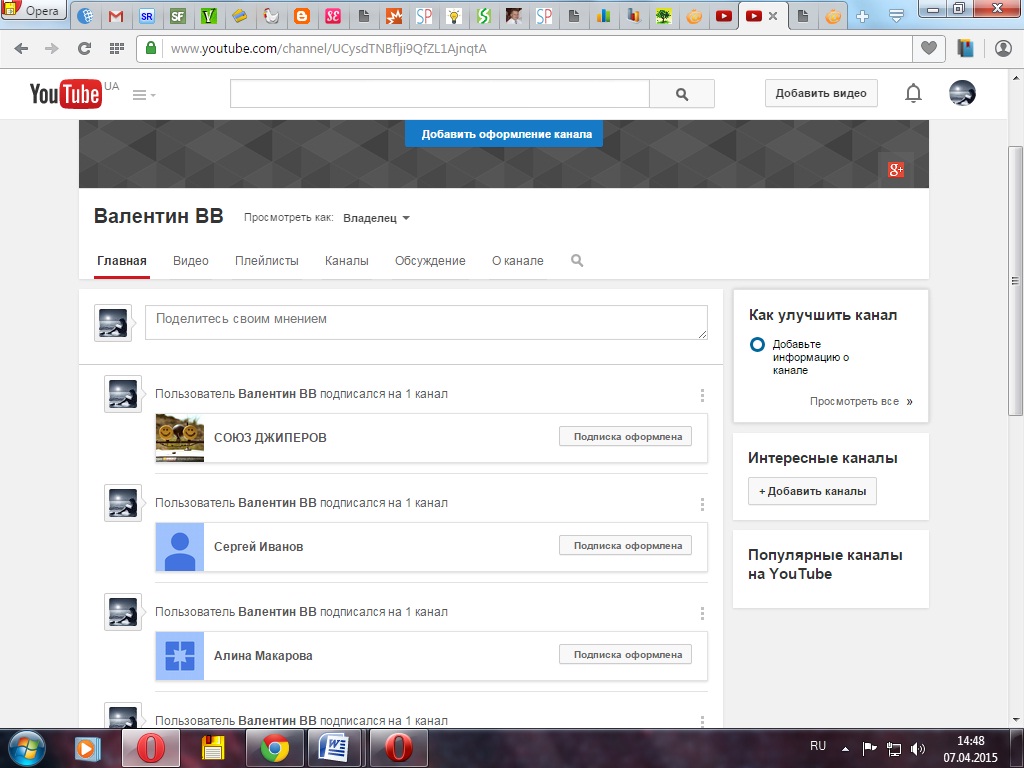Open the Opera main menu button

coord(33,10)
